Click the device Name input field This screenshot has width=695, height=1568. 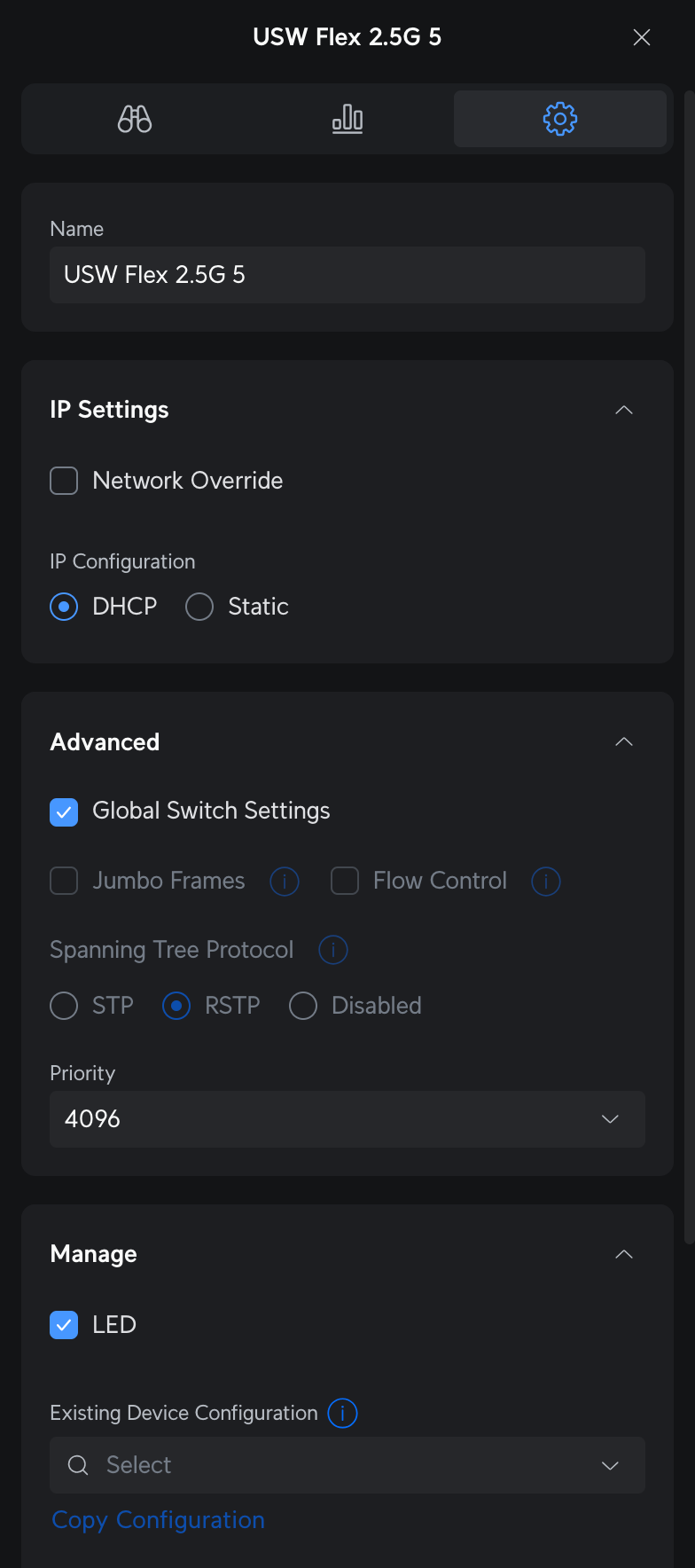347,275
